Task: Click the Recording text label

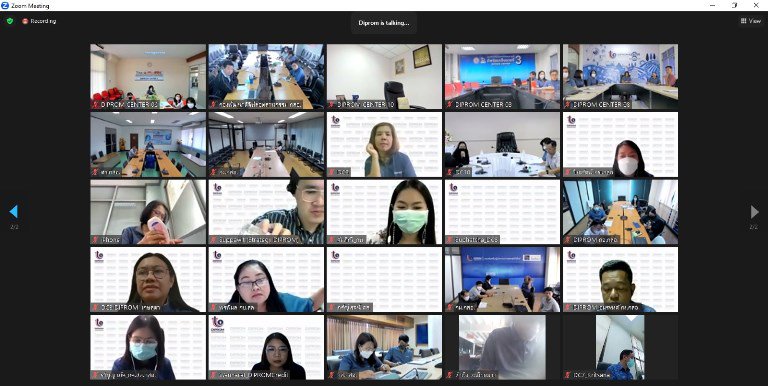Action: [x=43, y=21]
